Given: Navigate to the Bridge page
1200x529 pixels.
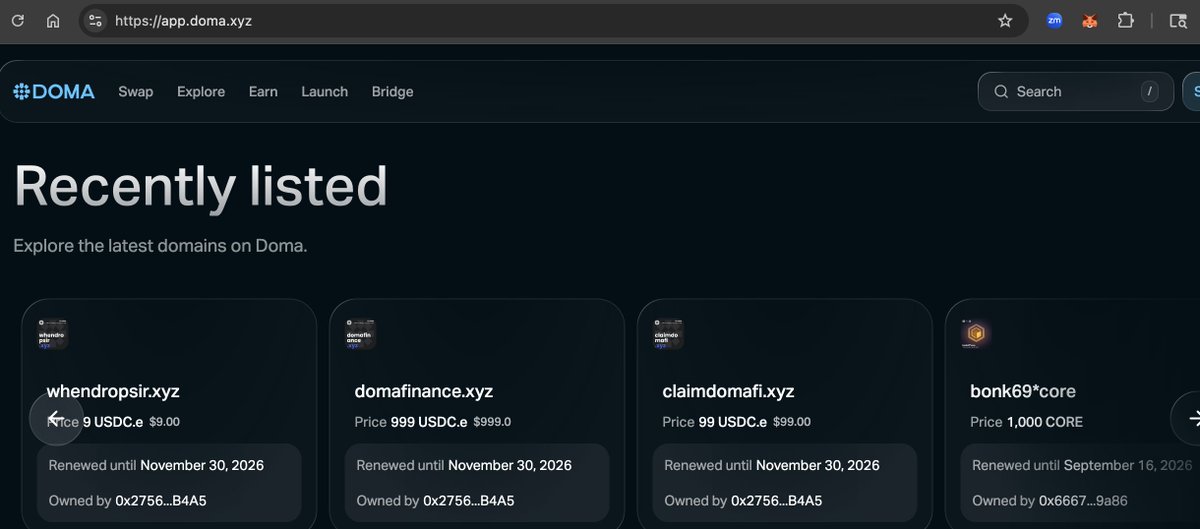Looking at the screenshot, I should point(392,91).
